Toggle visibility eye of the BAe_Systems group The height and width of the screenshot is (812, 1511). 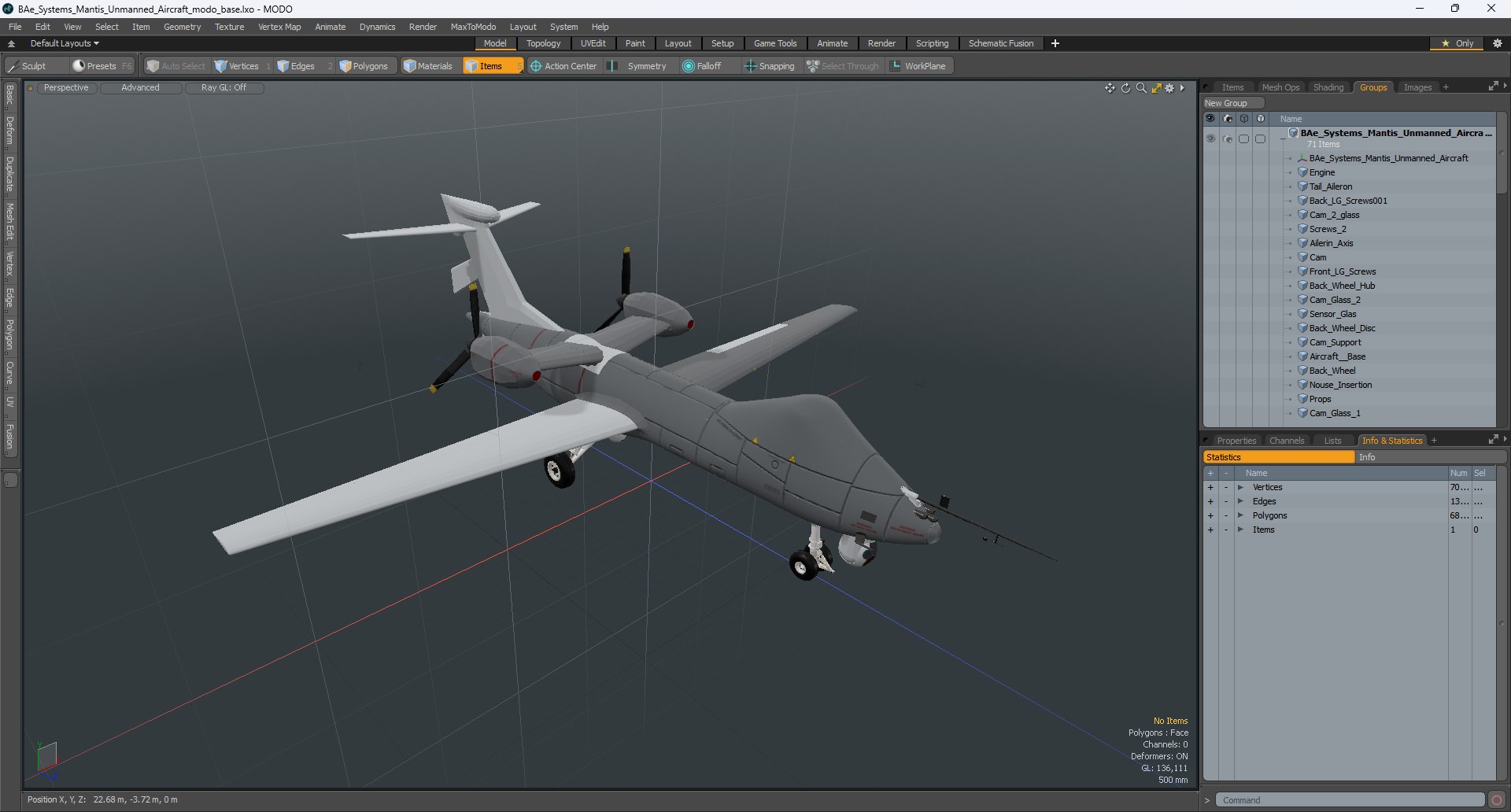coord(1210,138)
